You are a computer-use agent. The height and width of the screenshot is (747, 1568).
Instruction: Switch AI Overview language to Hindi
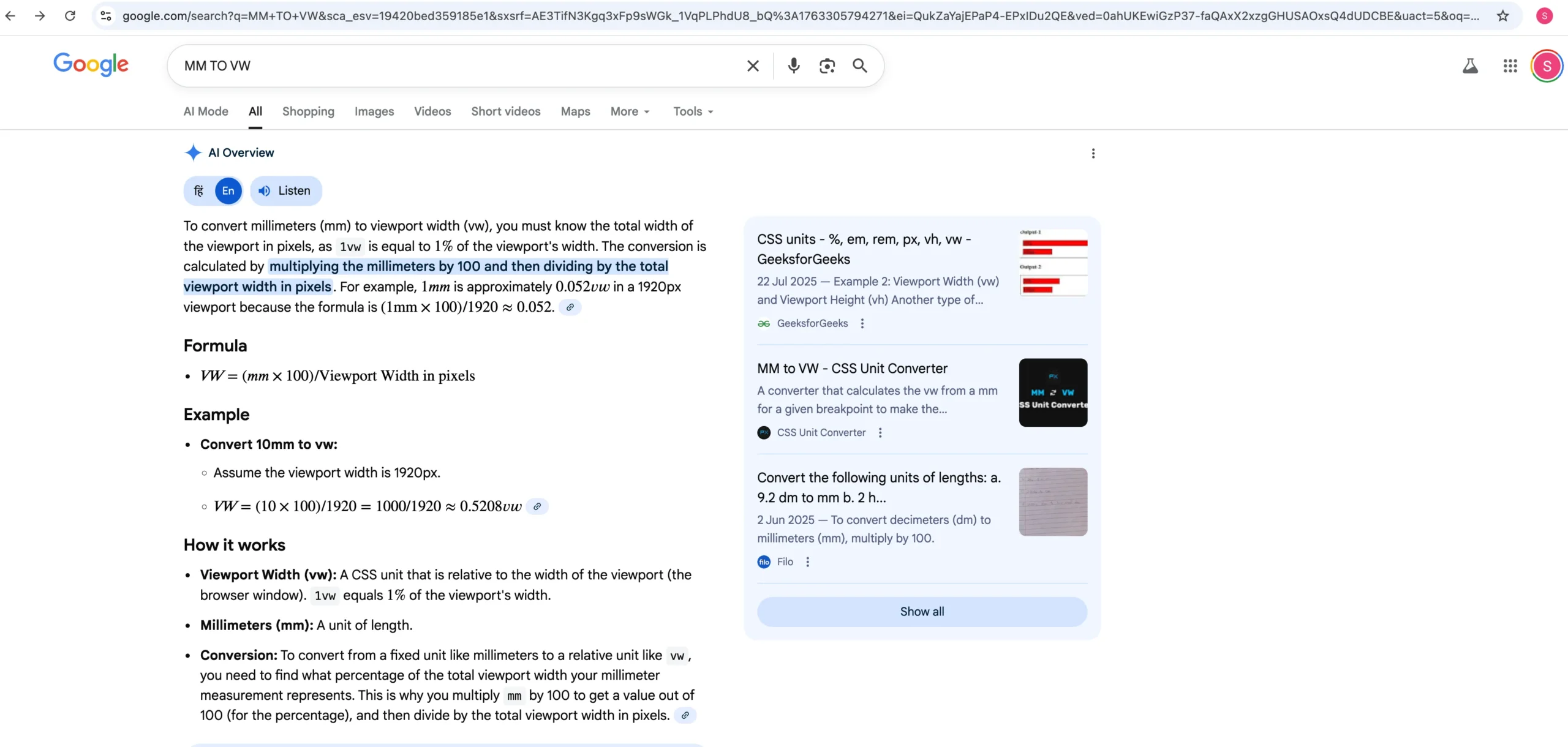(198, 191)
